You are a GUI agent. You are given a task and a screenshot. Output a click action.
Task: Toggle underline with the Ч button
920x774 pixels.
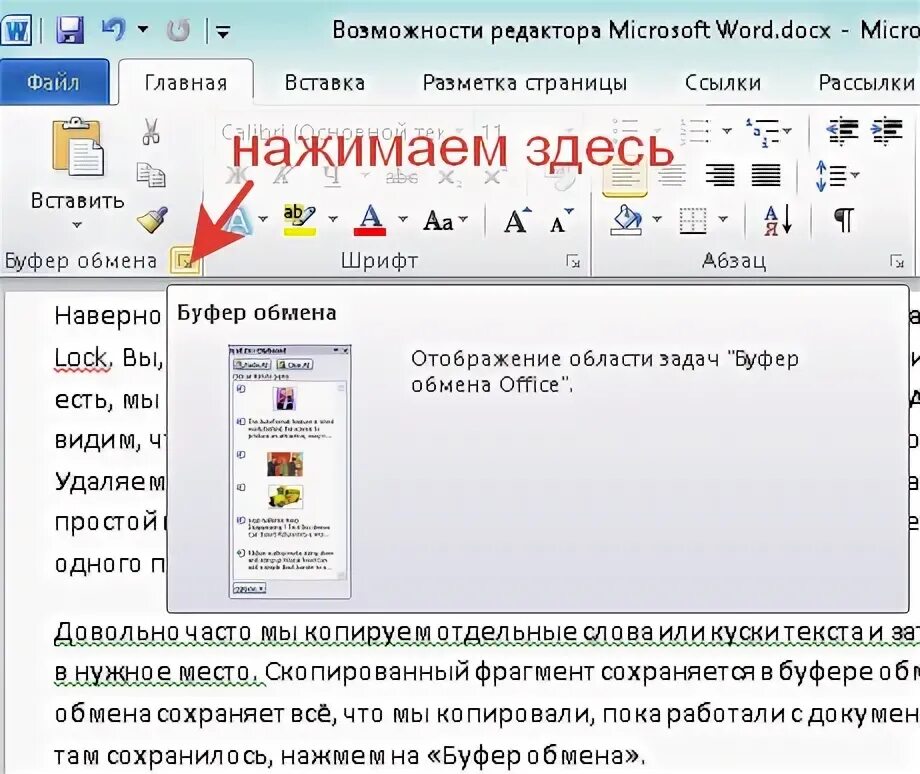(333, 175)
